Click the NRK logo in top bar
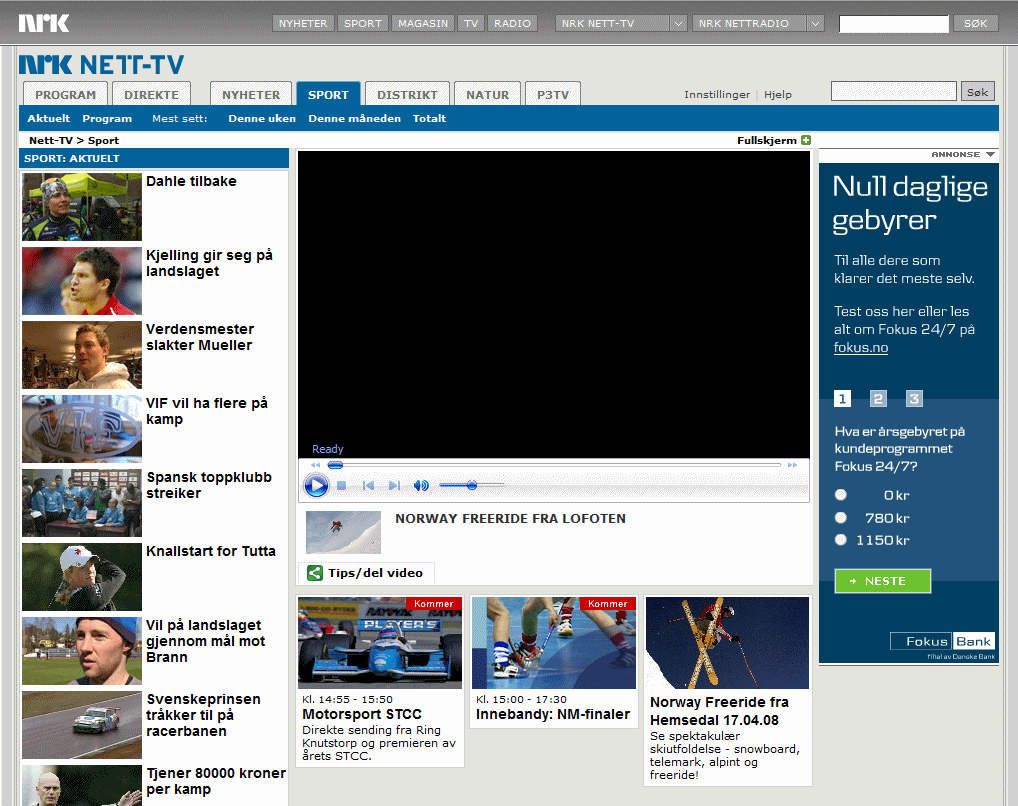 43,23
